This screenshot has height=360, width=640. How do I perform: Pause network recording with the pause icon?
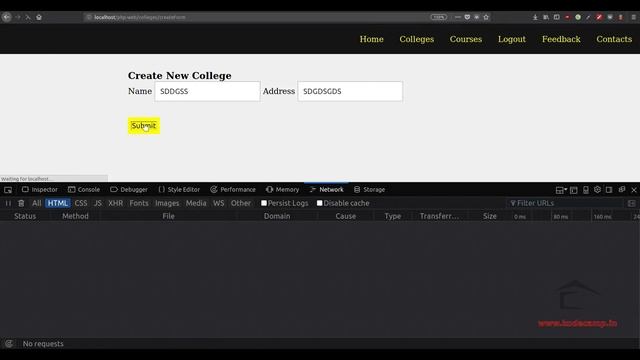(8, 203)
